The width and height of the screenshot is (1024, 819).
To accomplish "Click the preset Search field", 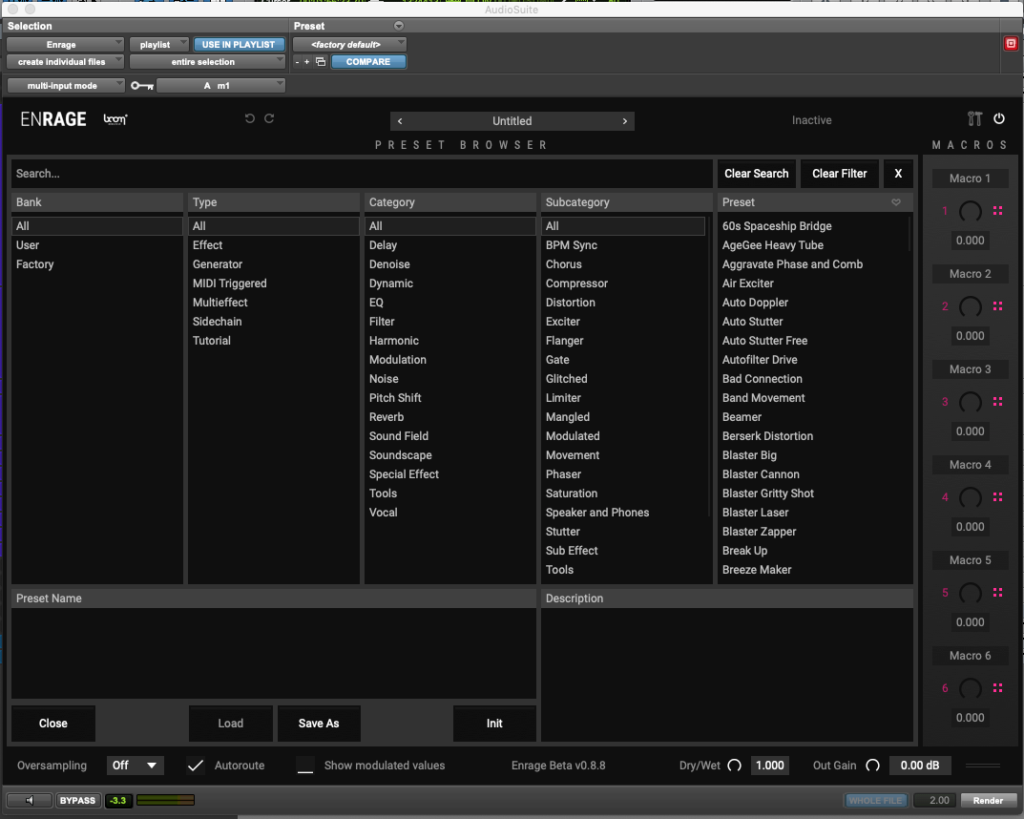I will tap(362, 174).
